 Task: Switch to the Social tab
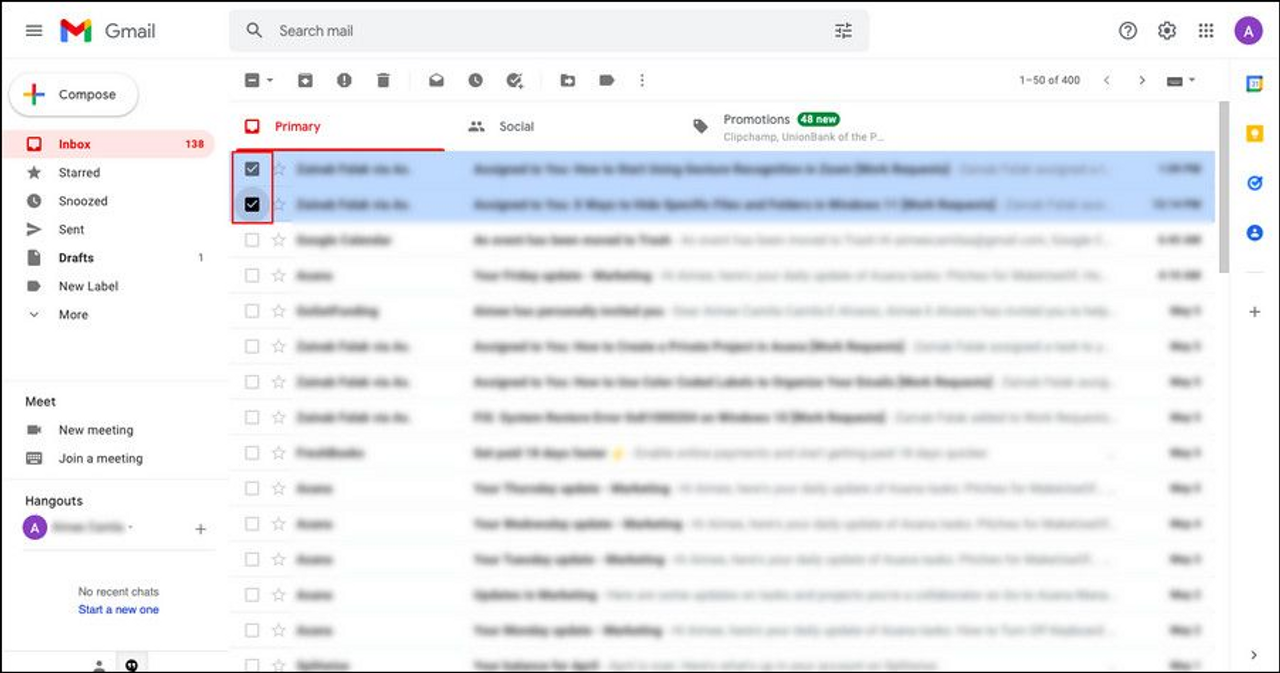click(x=516, y=127)
